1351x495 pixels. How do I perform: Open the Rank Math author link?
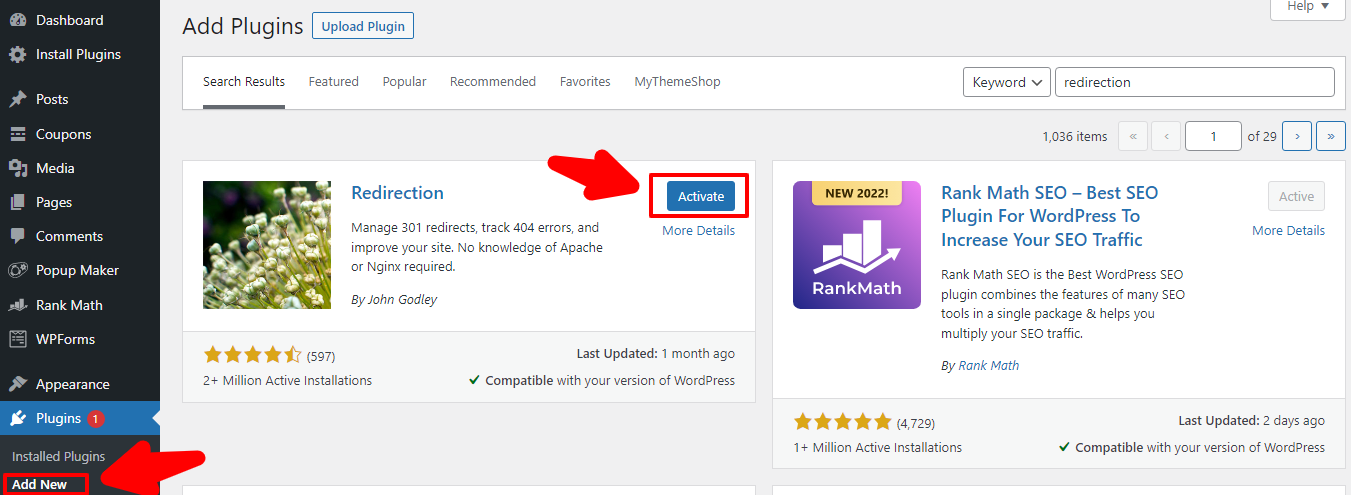[x=989, y=366]
